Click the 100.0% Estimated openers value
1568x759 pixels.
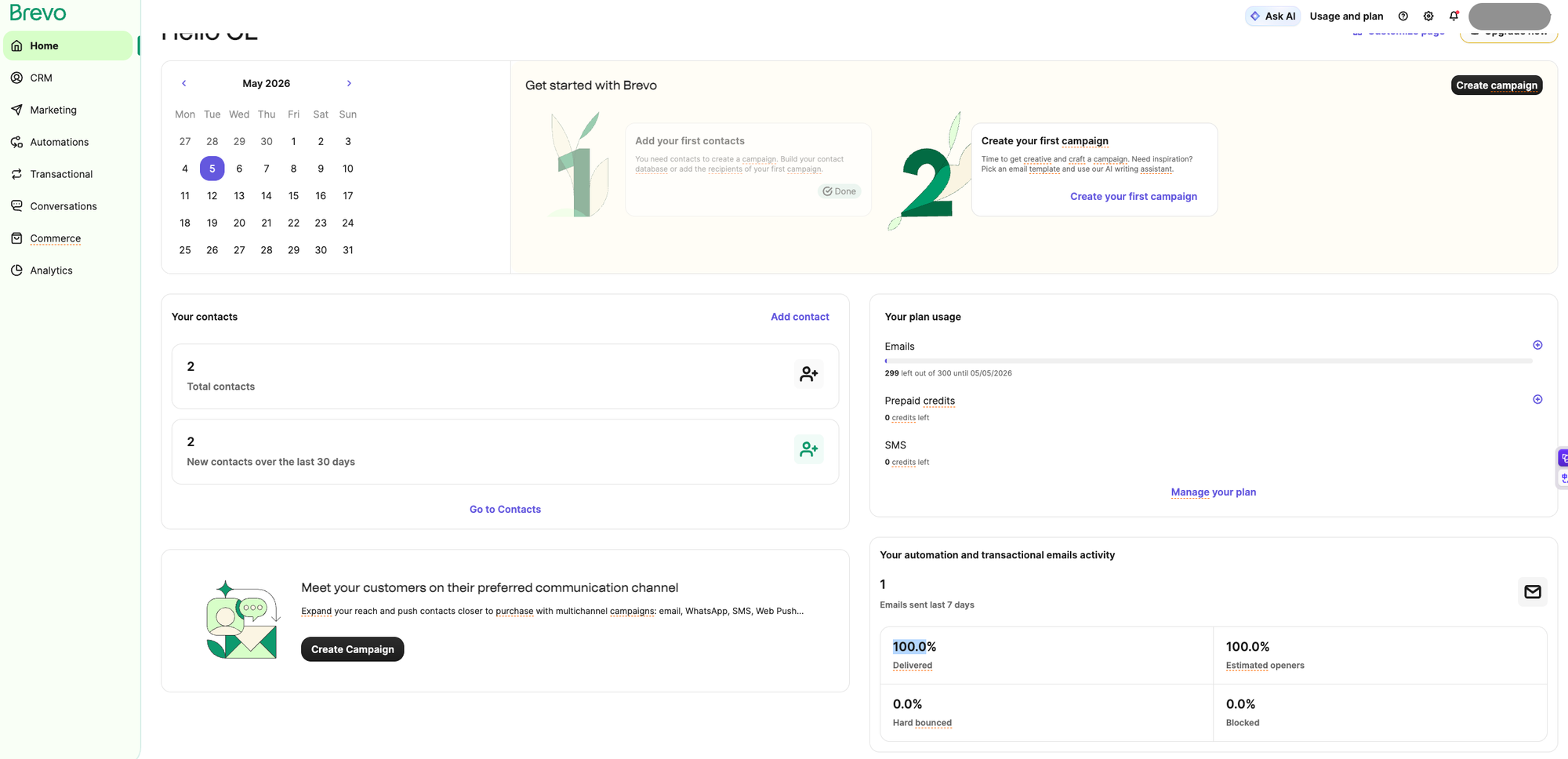click(x=1247, y=647)
